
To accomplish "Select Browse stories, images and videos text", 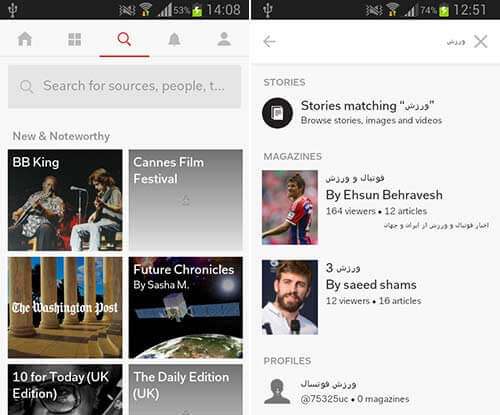I will pos(371,120).
